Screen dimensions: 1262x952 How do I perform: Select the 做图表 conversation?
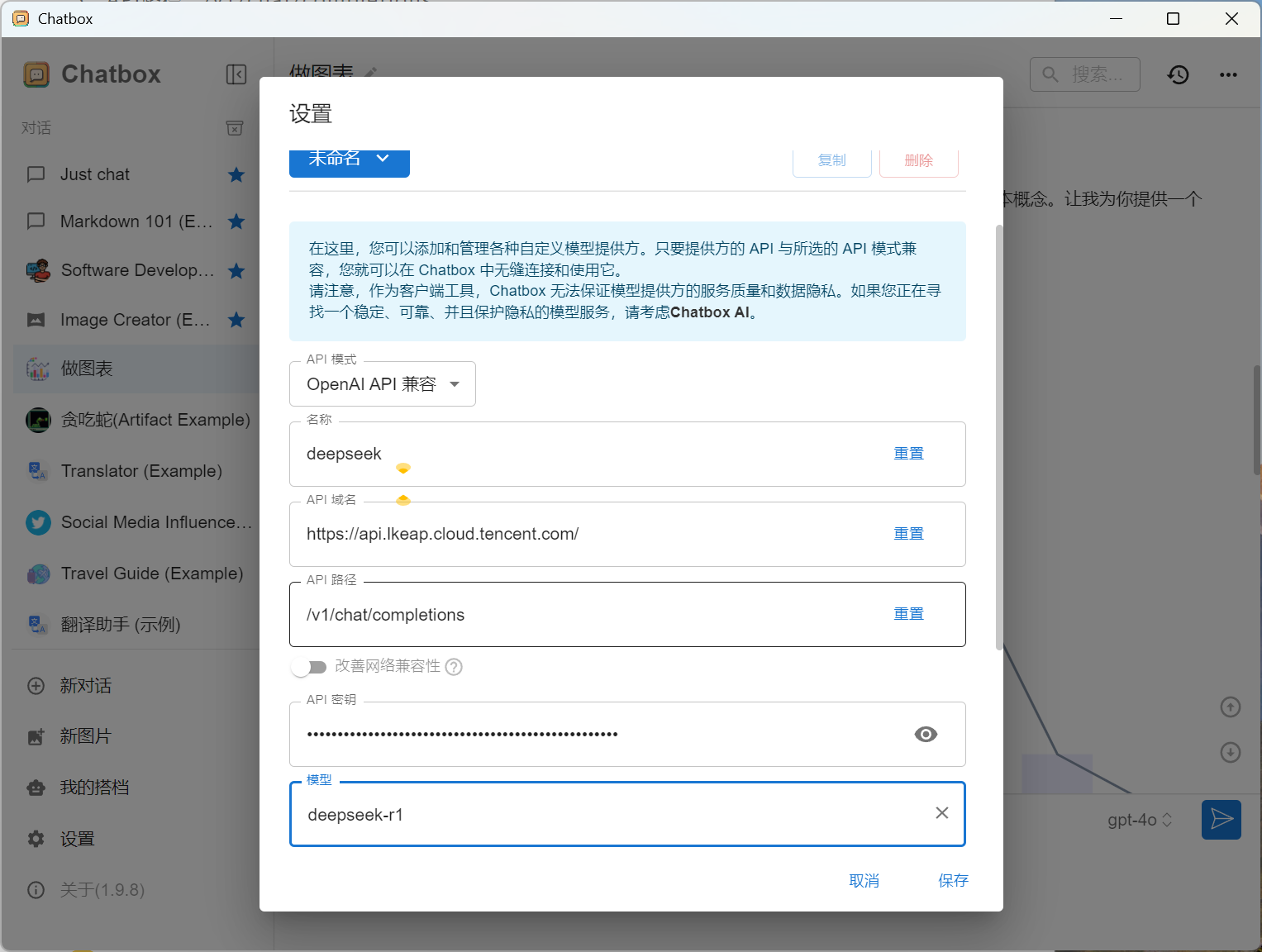(x=137, y=369)
